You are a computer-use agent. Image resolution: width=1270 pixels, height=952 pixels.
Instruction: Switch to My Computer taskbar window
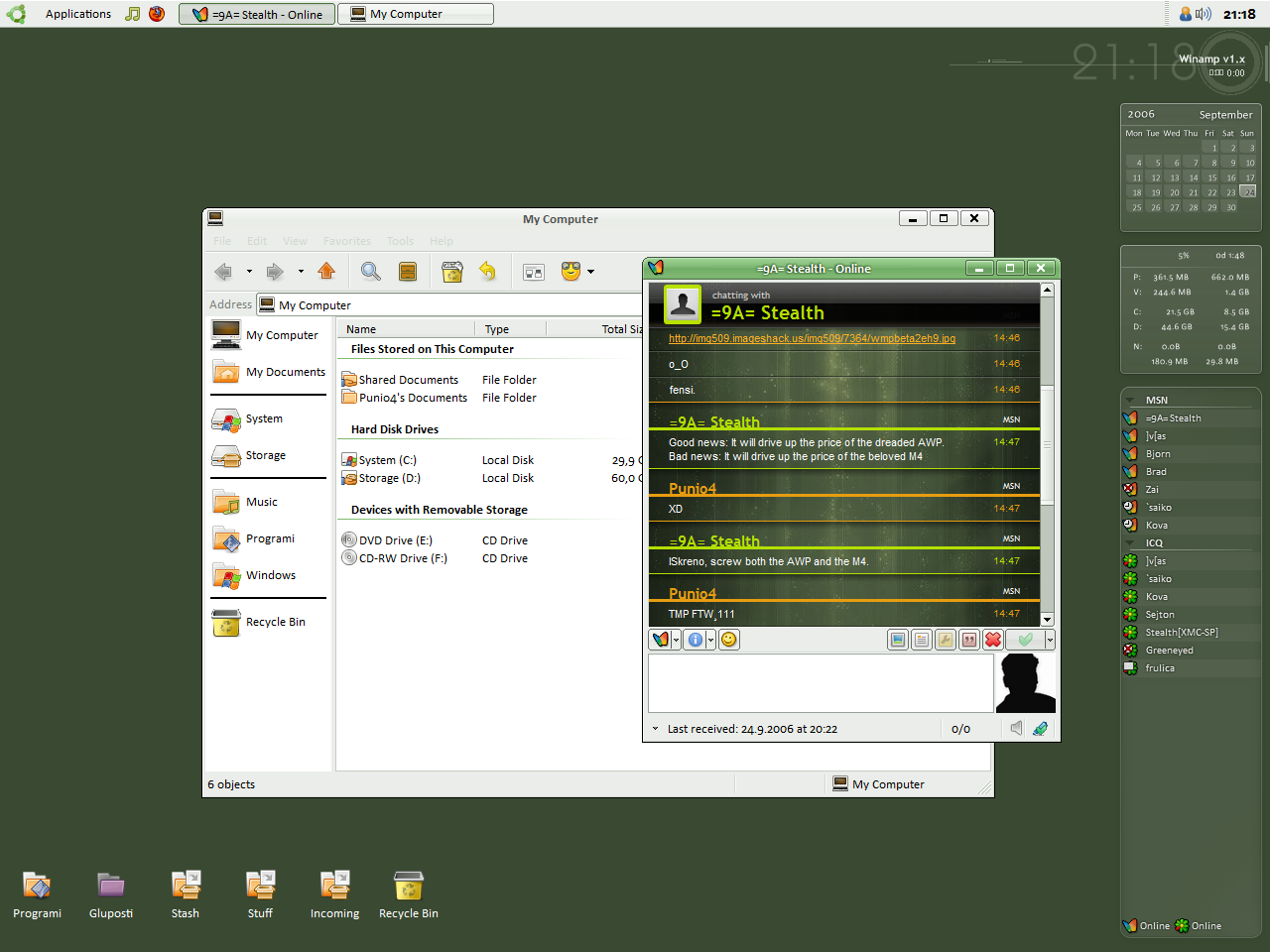click(415, 14)
